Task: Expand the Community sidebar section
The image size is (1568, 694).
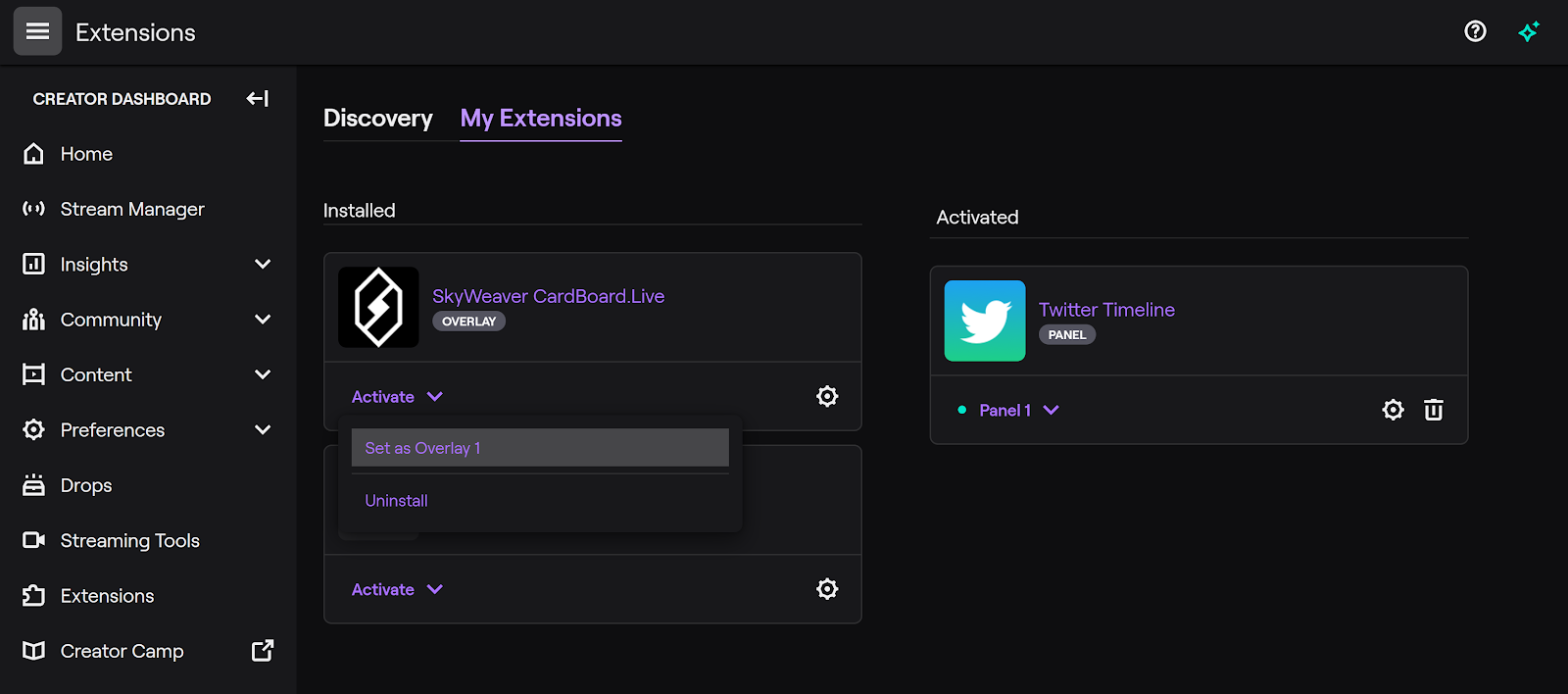Action: tap(262, 320)
